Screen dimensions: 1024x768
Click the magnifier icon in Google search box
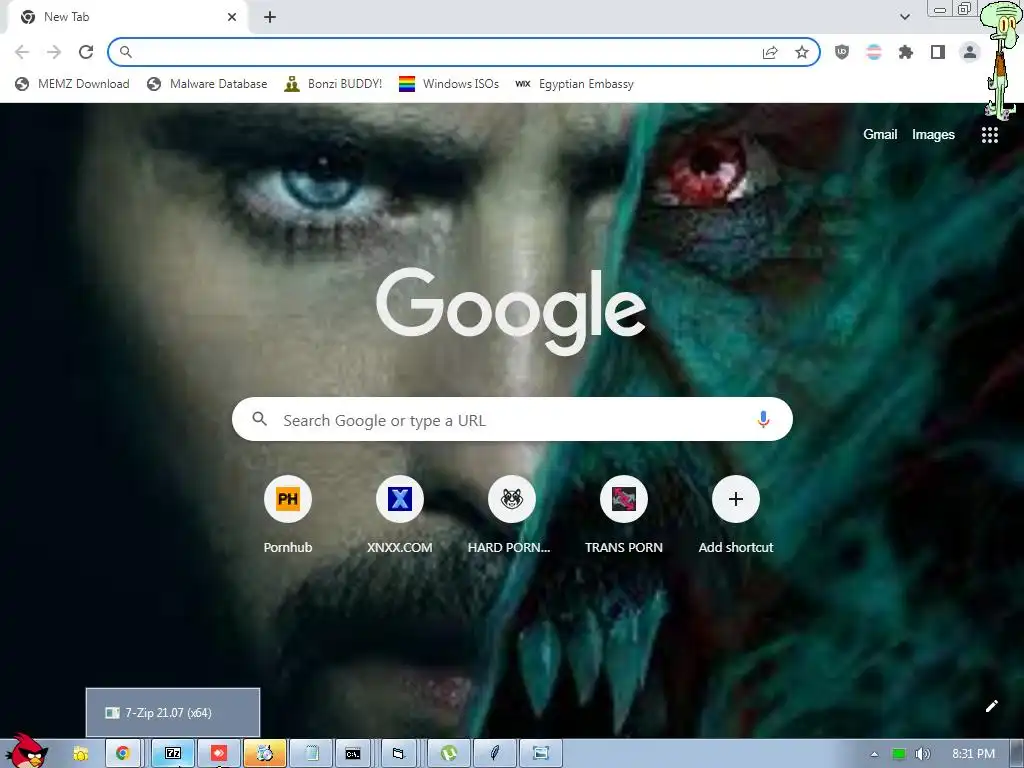point(259,419)
